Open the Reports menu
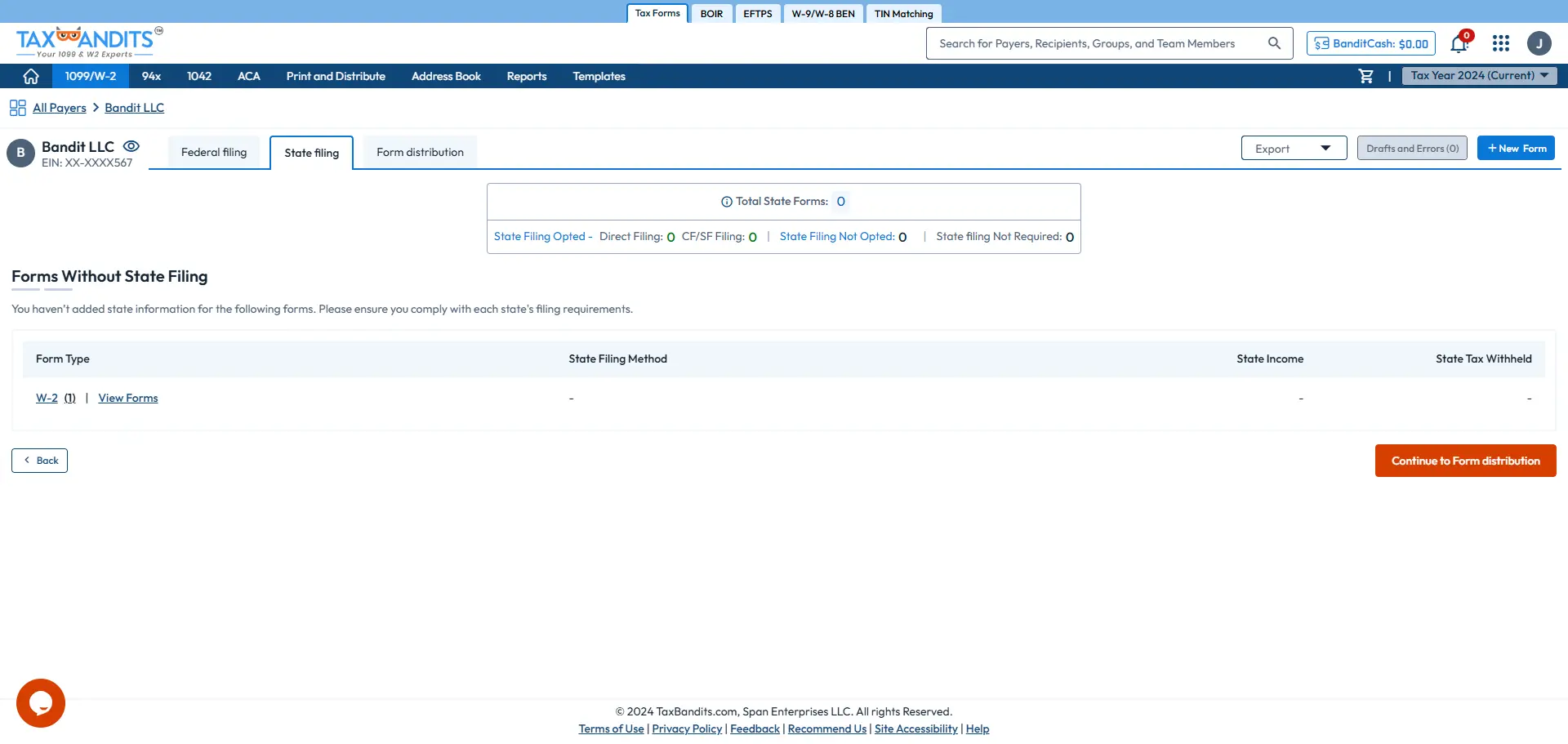1568x744 pixels. (527, 76)
